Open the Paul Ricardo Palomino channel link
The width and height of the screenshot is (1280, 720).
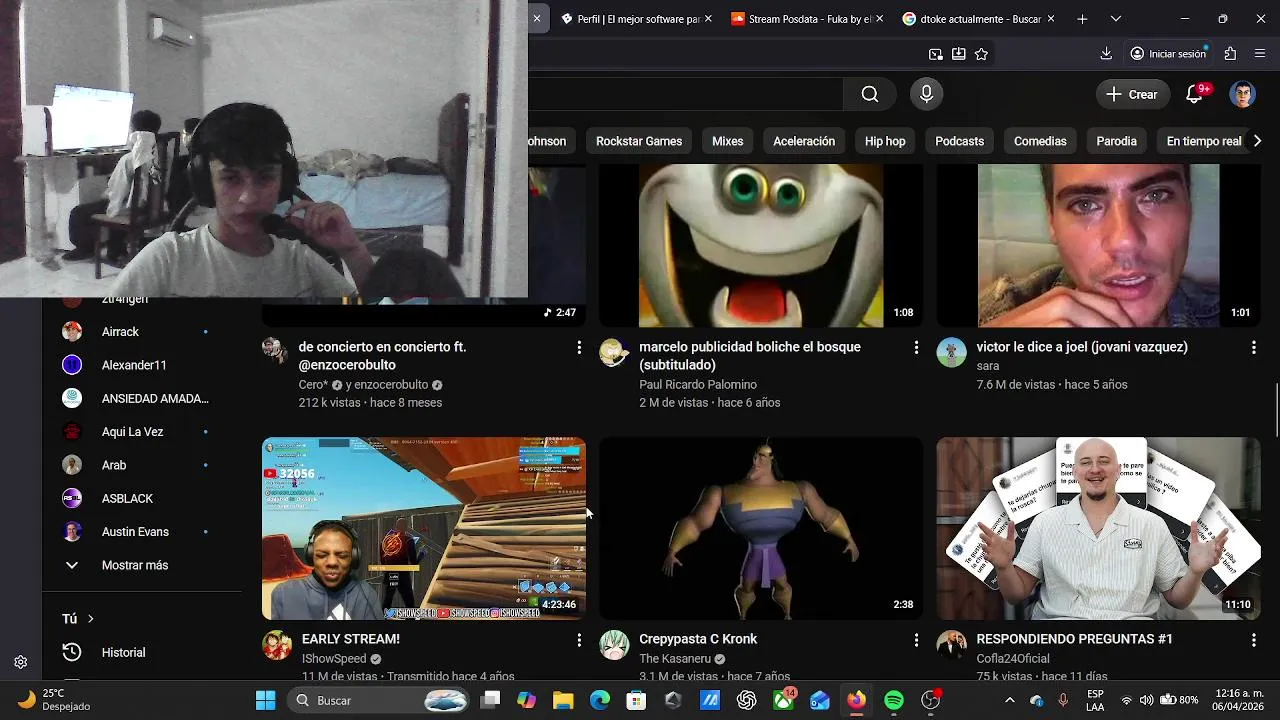click(x=698, y=385)
